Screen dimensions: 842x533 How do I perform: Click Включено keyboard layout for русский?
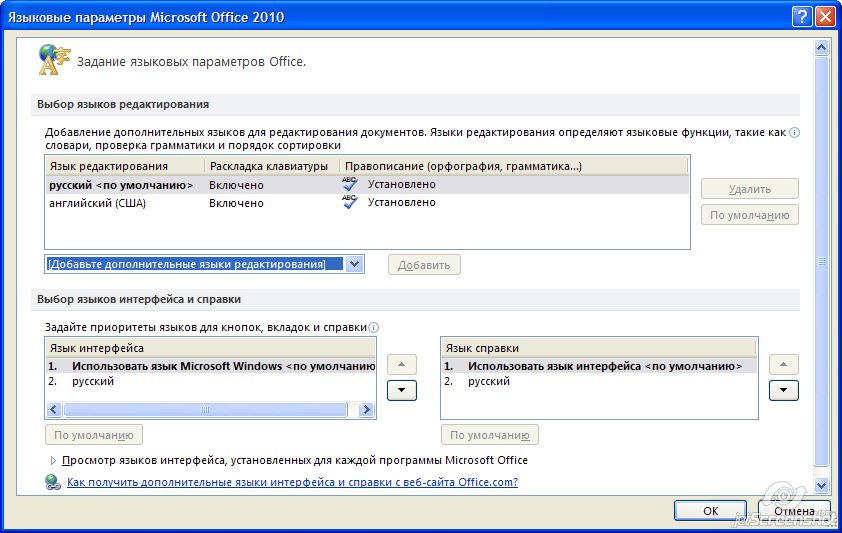tap(236, 185)
